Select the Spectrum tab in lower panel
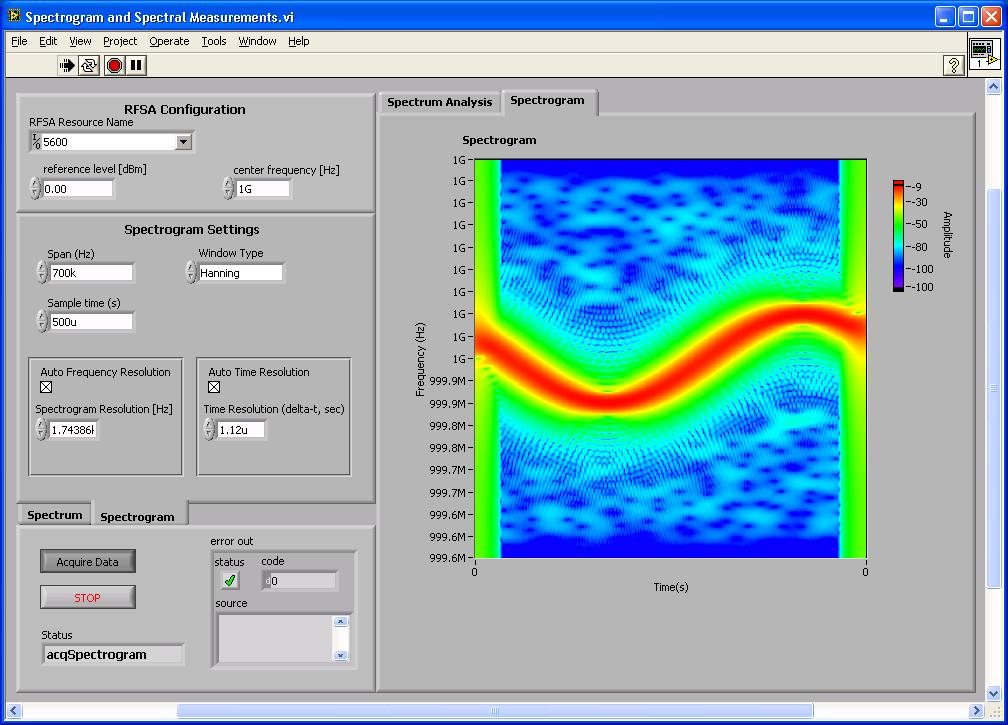This screenshot has width=1008, height=725. click(x=55, y=515)
